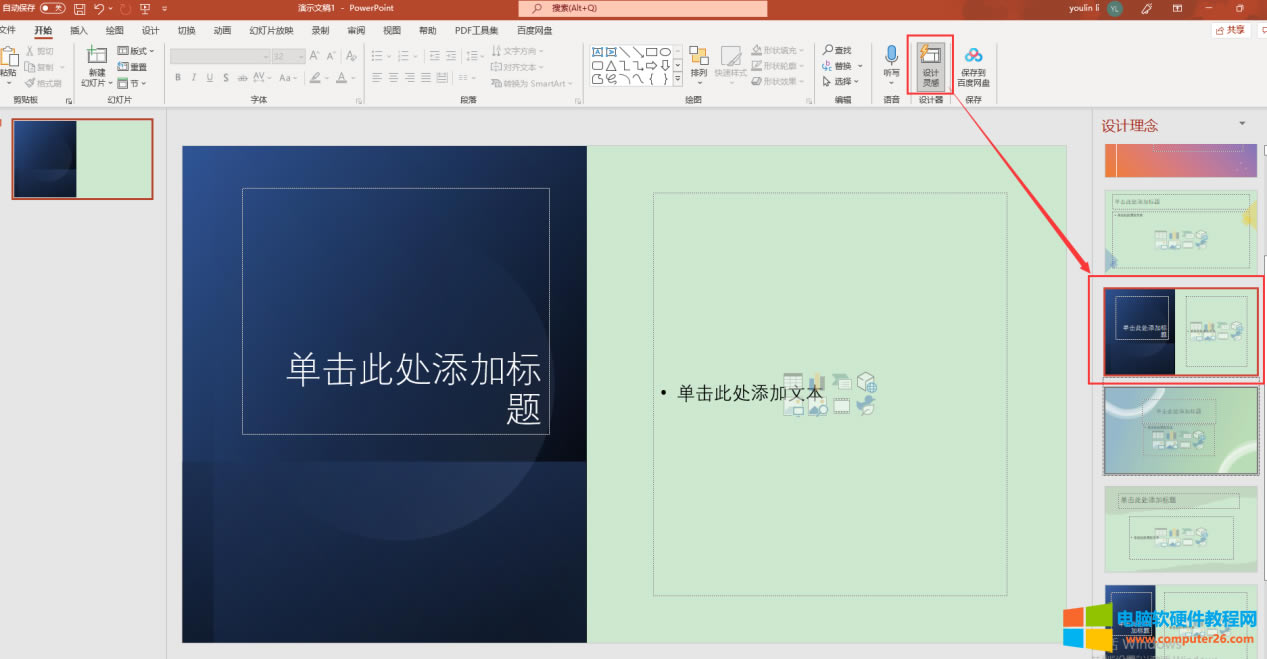The width and height of the screenshot is (1267, 659).
Task: Click the 共享 (Share) button
Action: (x=1230, y=29)
